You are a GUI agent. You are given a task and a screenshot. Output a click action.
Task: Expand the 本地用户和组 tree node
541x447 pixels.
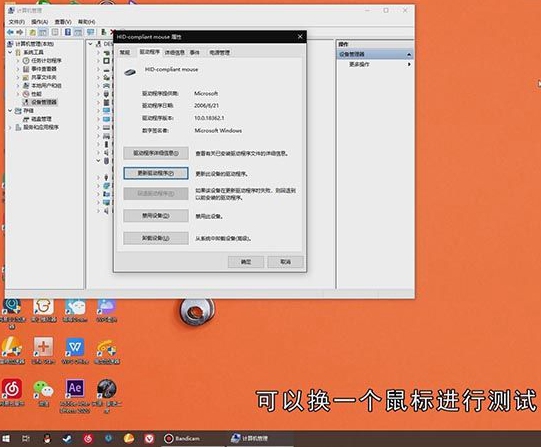coord(18,86)
